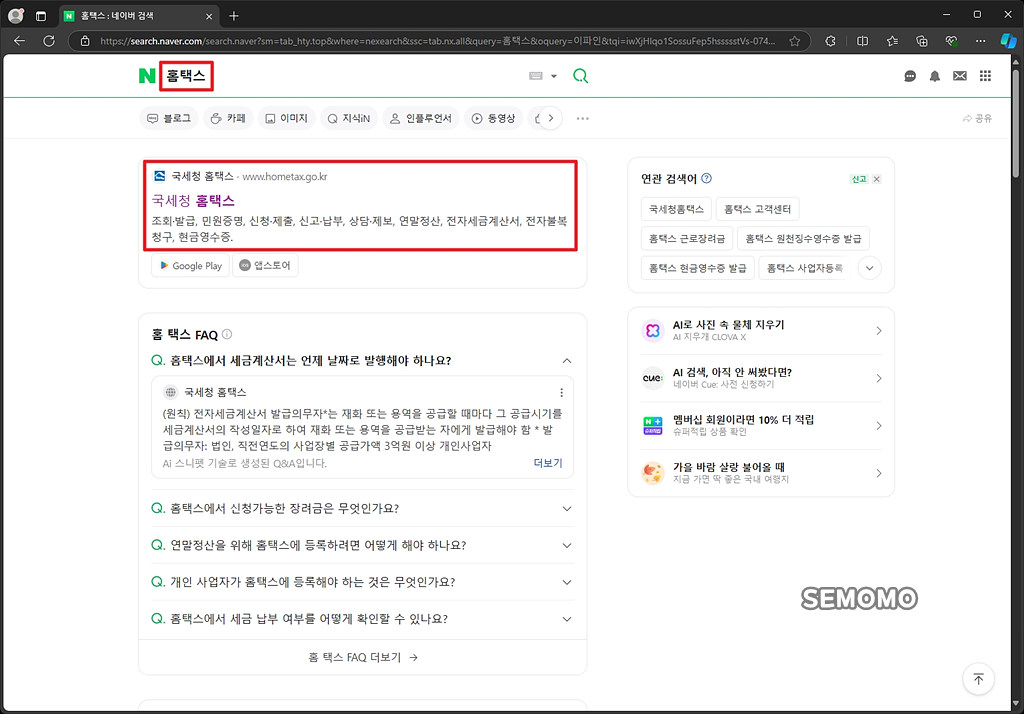This screenshot has height=714, width=1024.
Task: Select the 동영상 search tab
Action: click(494, 118)
